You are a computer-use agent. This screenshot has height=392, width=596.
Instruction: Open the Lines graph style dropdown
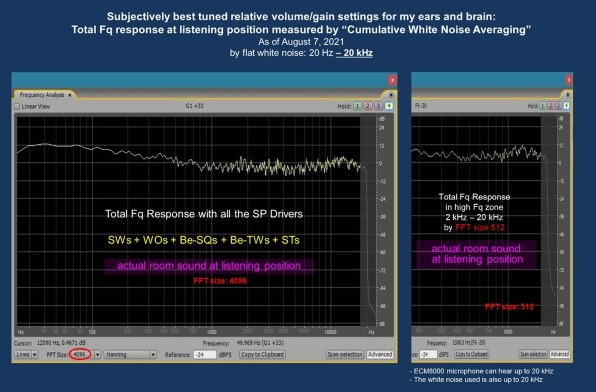[x=26, y=354]
